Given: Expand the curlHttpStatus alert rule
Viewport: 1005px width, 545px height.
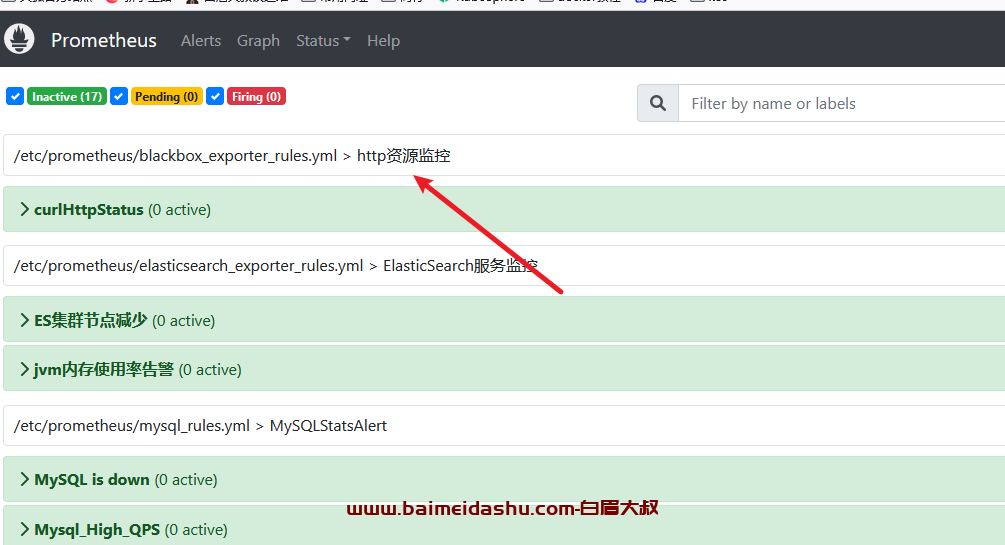Looking at the screenshot, I should [504, 210].
